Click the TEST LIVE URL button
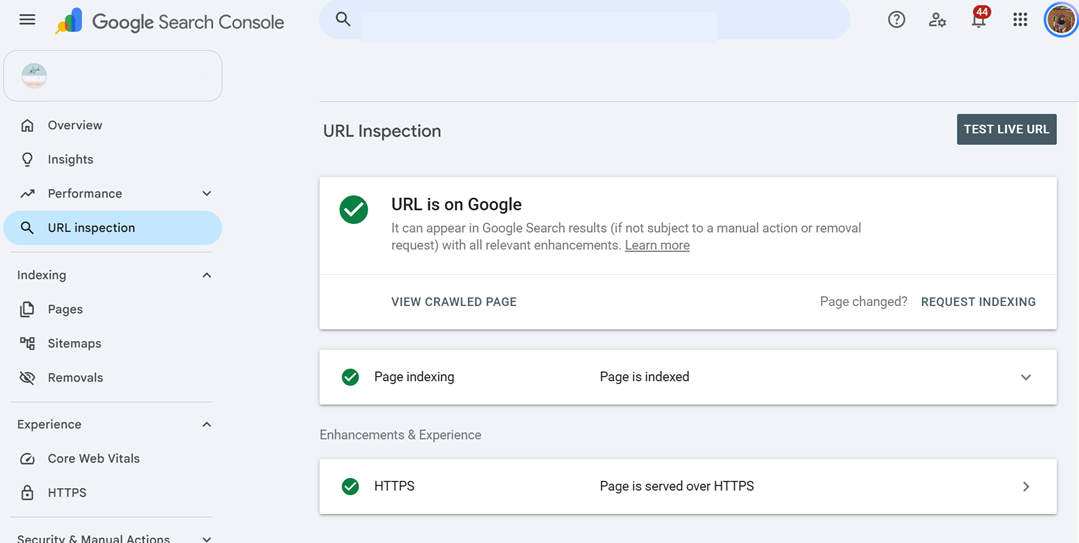 tap(1006, 129)
